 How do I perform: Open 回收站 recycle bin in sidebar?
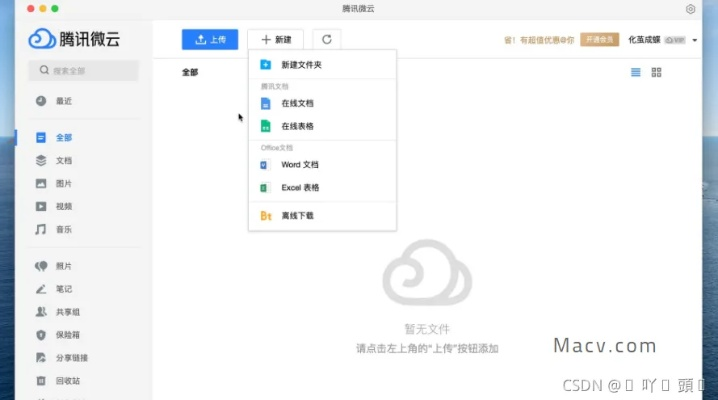68,380
